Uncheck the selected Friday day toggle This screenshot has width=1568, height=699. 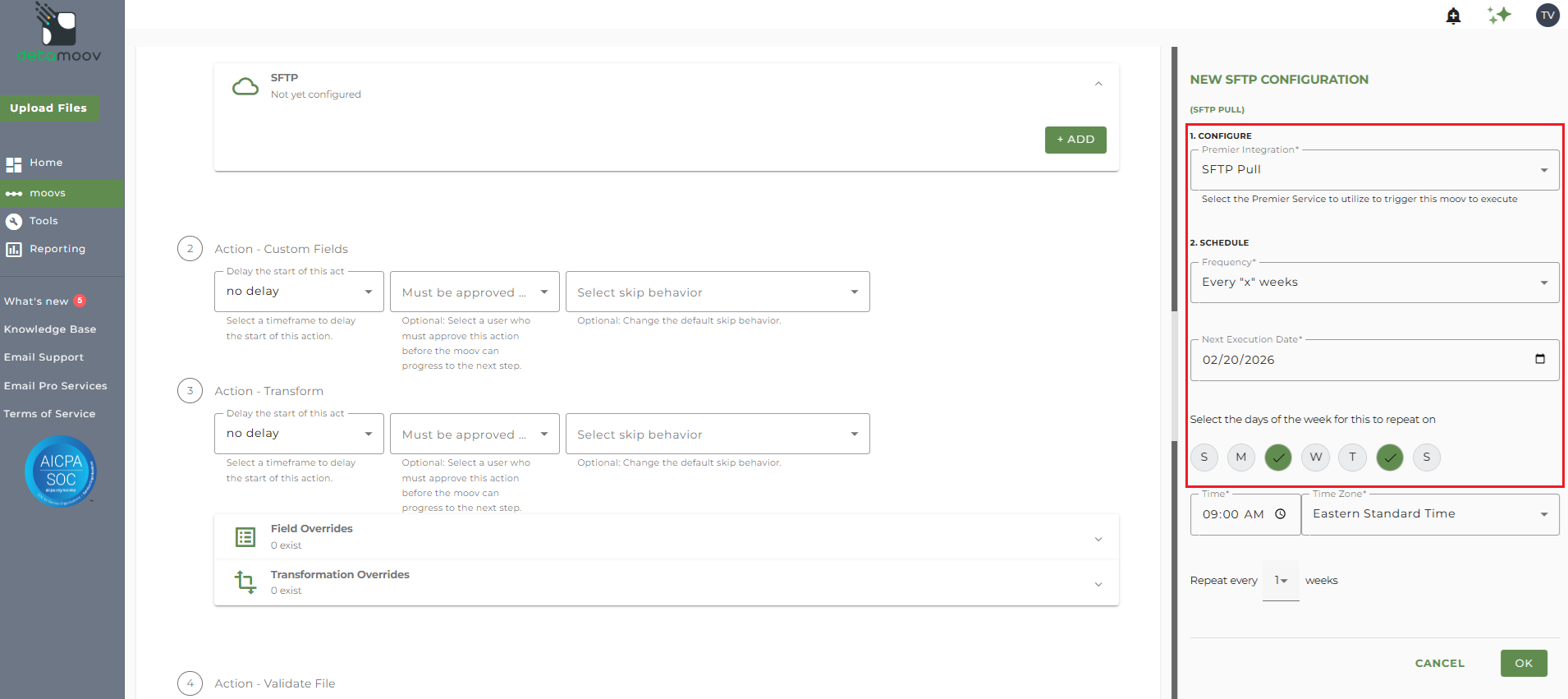(x=1390, y=458)
